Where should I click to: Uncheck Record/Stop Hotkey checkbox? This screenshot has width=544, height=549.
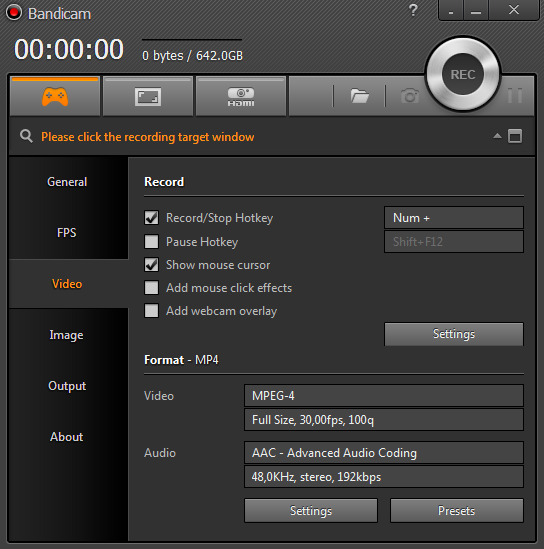click(x=152, y=218)
